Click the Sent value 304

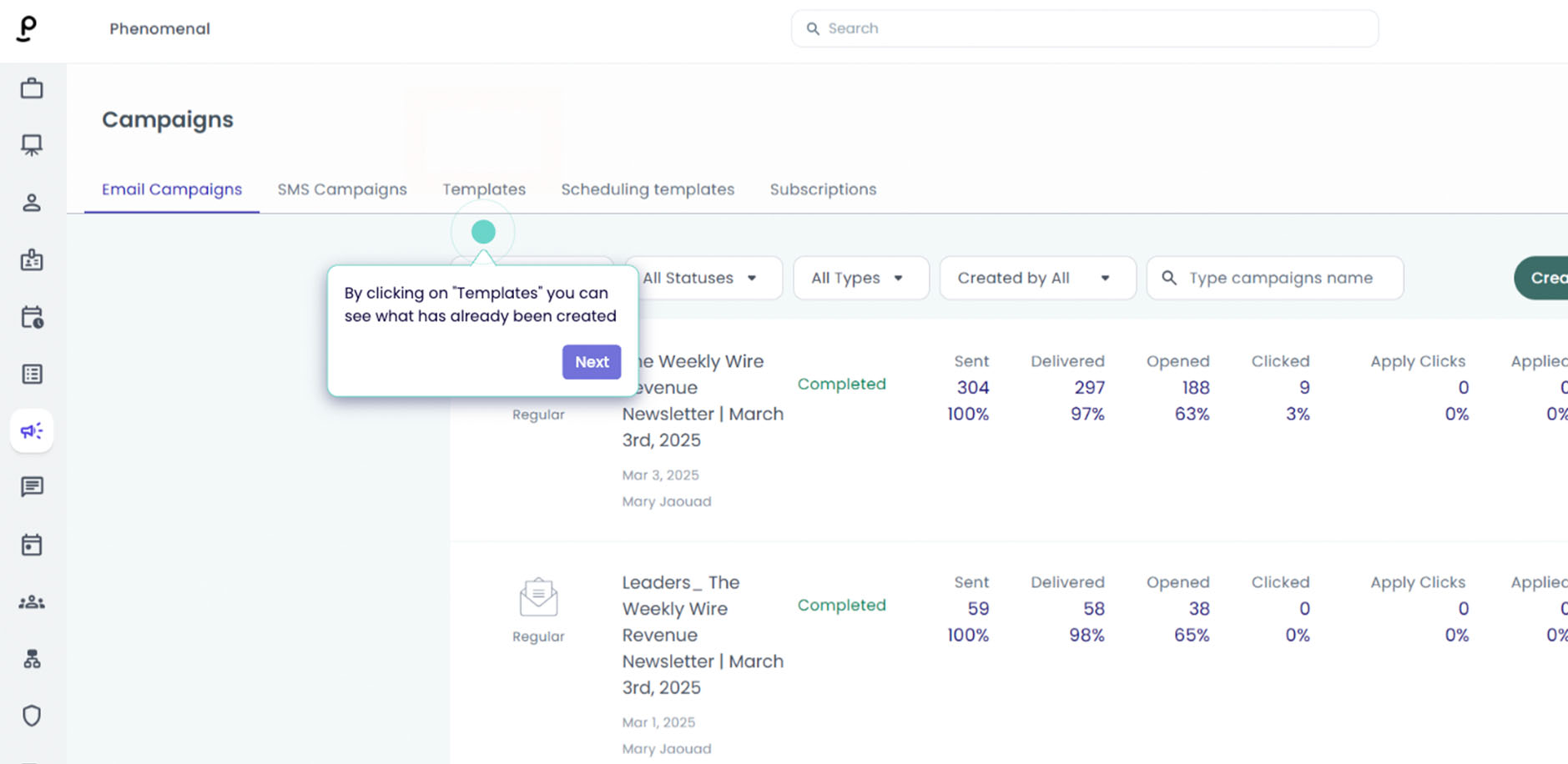pos(972,388)
